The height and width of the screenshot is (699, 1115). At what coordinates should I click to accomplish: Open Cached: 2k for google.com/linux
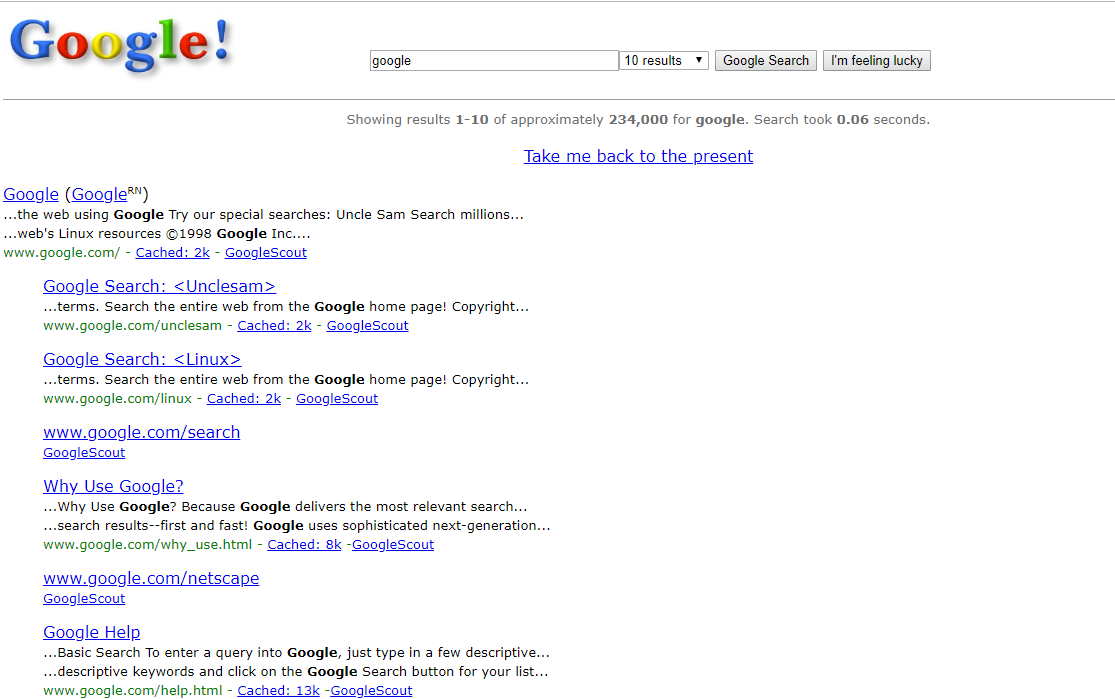point(244,399)
